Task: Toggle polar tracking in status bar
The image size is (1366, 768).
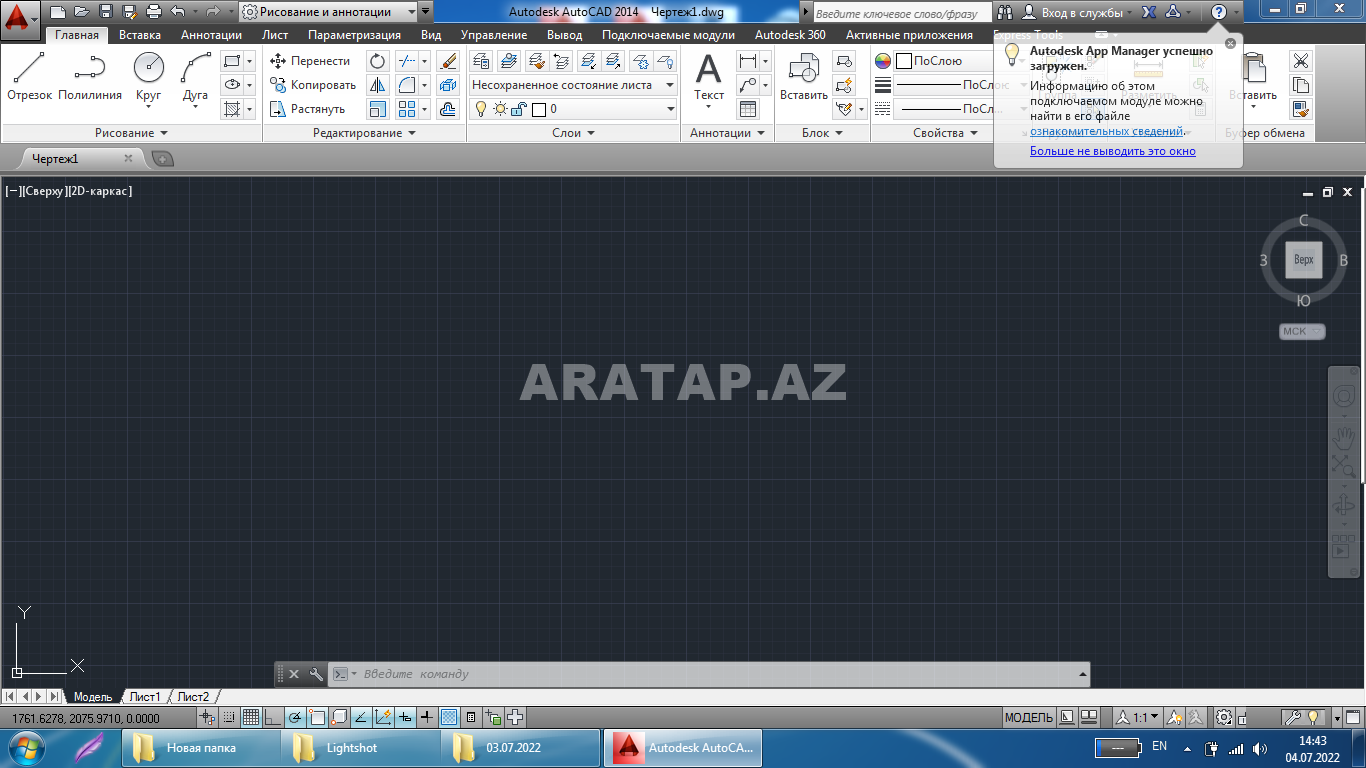Action: pos(295,717)
